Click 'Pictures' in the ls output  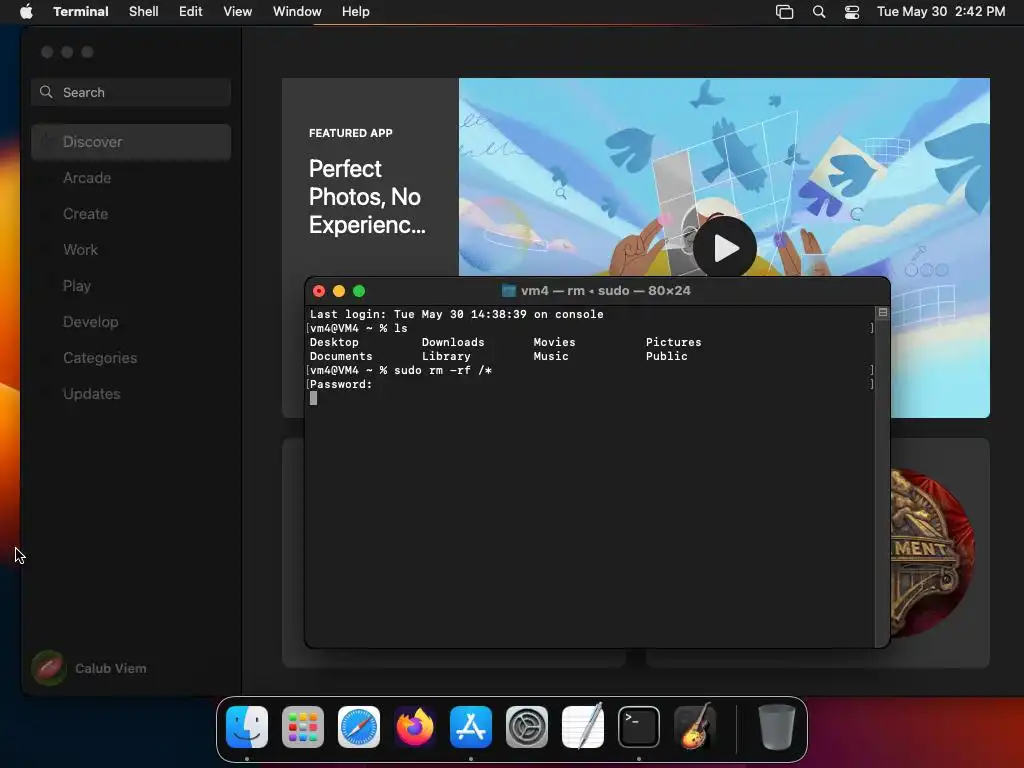(x=673, y=342)
